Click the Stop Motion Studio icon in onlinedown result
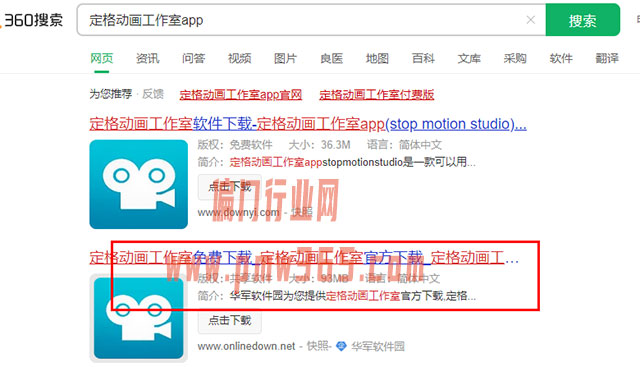640x367 pixels. [x=138, y=318]
